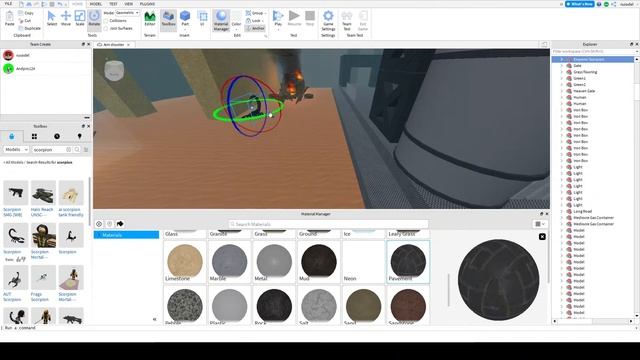640x360 pixels.
Task: Group the selected parts
Action: pos(255,13)
